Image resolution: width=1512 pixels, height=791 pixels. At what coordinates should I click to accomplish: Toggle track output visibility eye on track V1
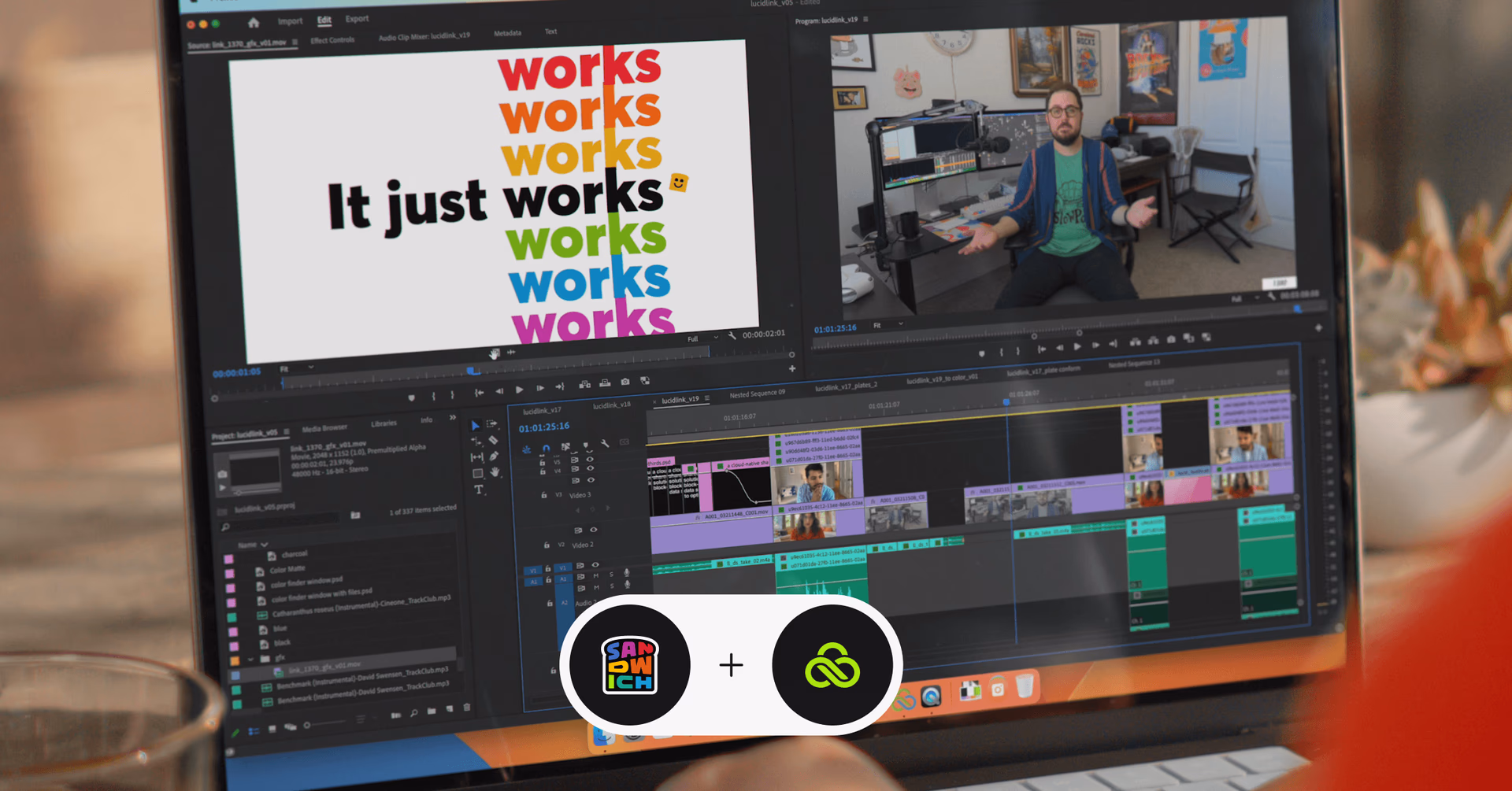(595, 565)
